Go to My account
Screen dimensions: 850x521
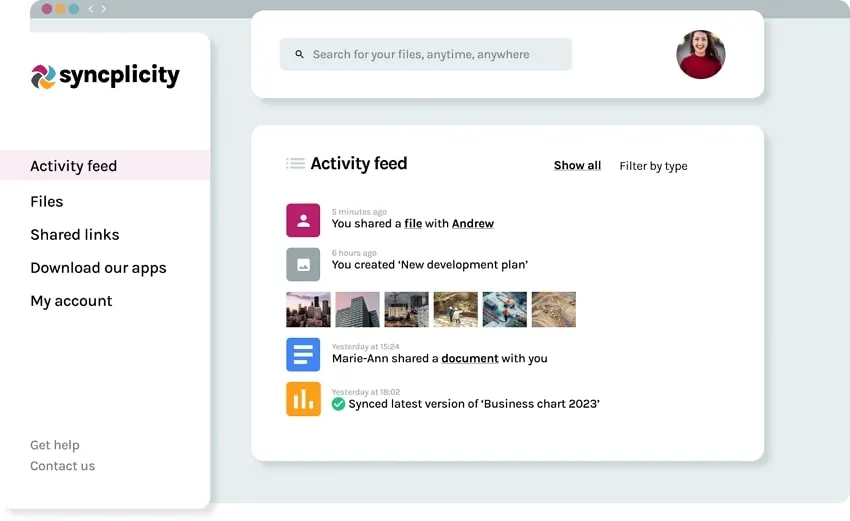click(71, 301)
